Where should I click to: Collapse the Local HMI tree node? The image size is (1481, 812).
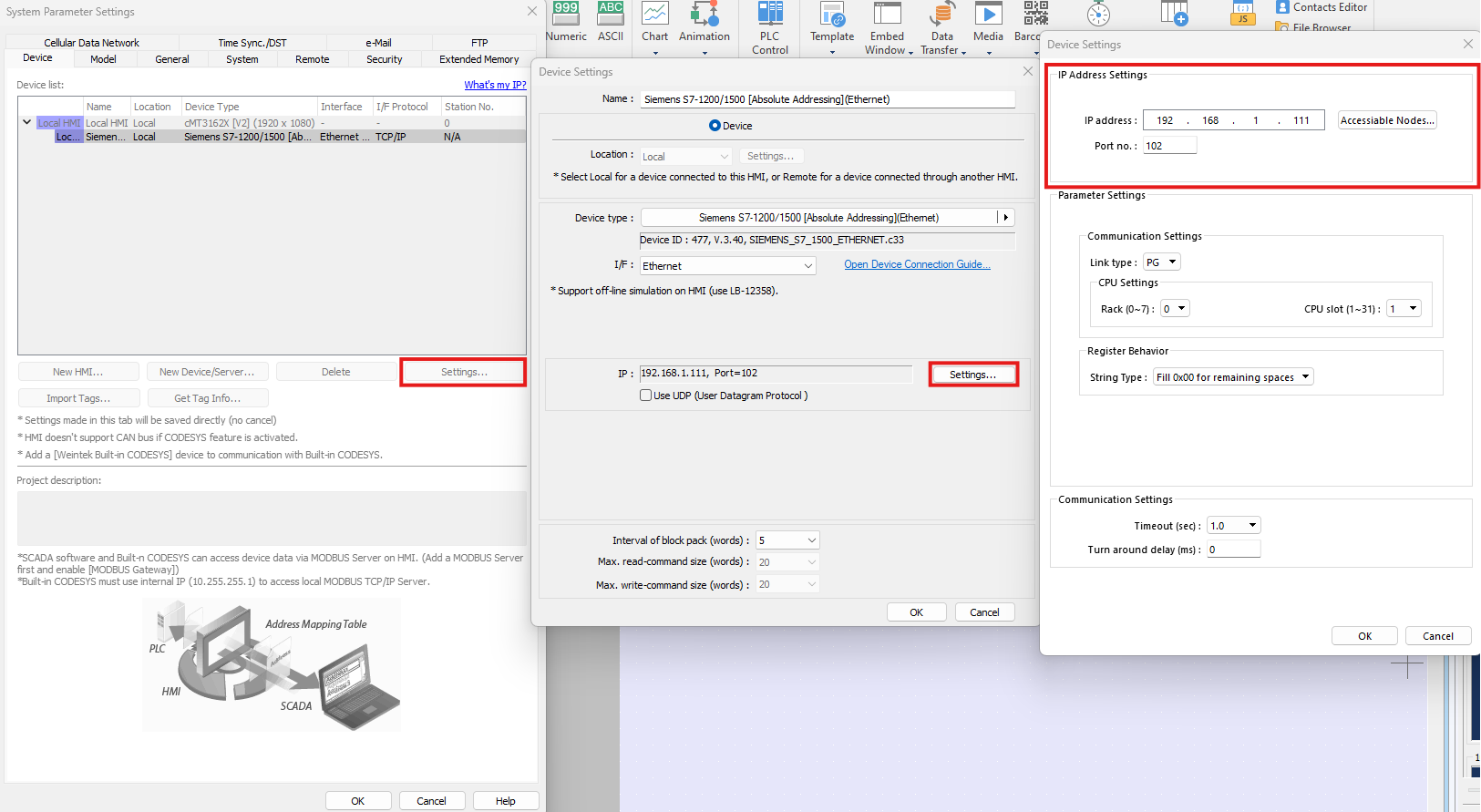click(x=26, y=122)
